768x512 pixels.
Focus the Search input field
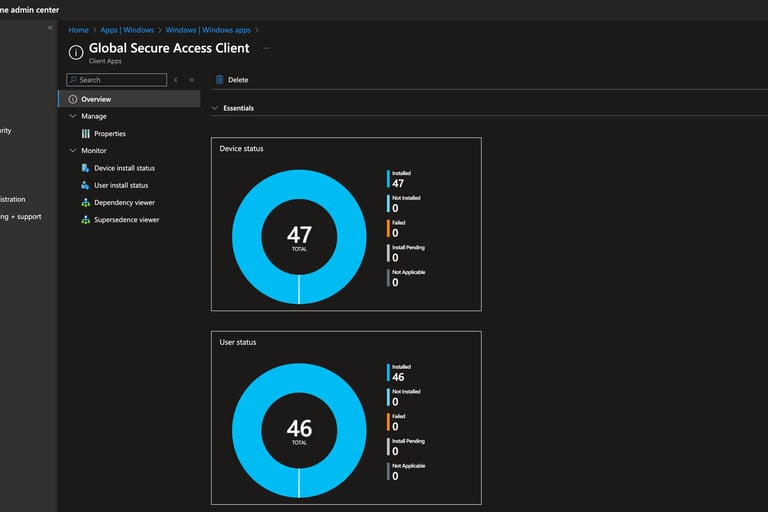[x=117, y=79]
